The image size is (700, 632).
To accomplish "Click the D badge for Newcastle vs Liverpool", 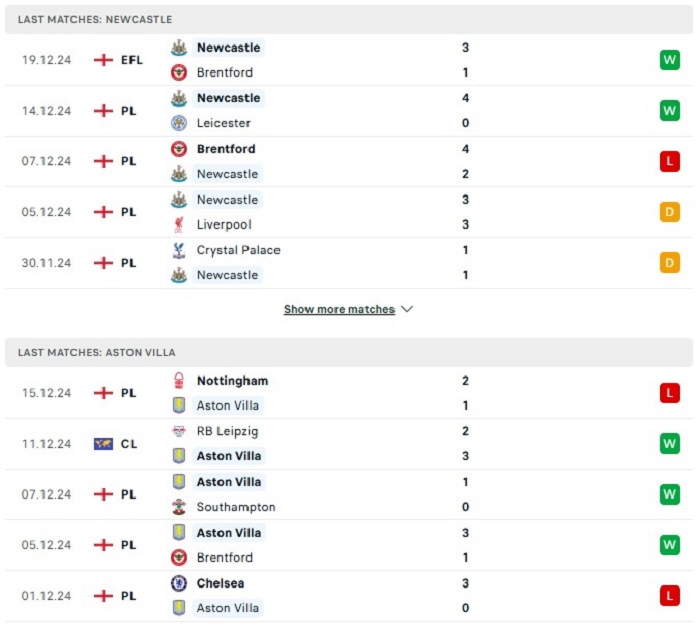I will coord(670,212).
